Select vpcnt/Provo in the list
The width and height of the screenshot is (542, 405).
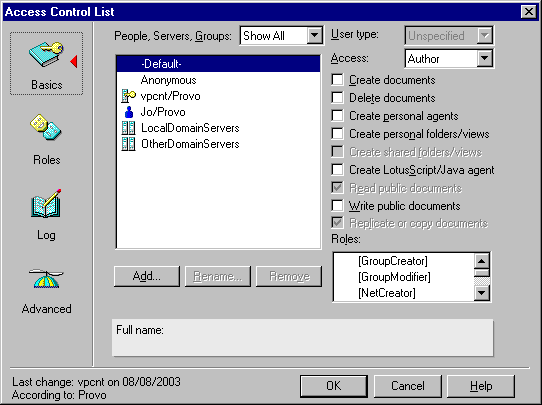pos(218,96)
